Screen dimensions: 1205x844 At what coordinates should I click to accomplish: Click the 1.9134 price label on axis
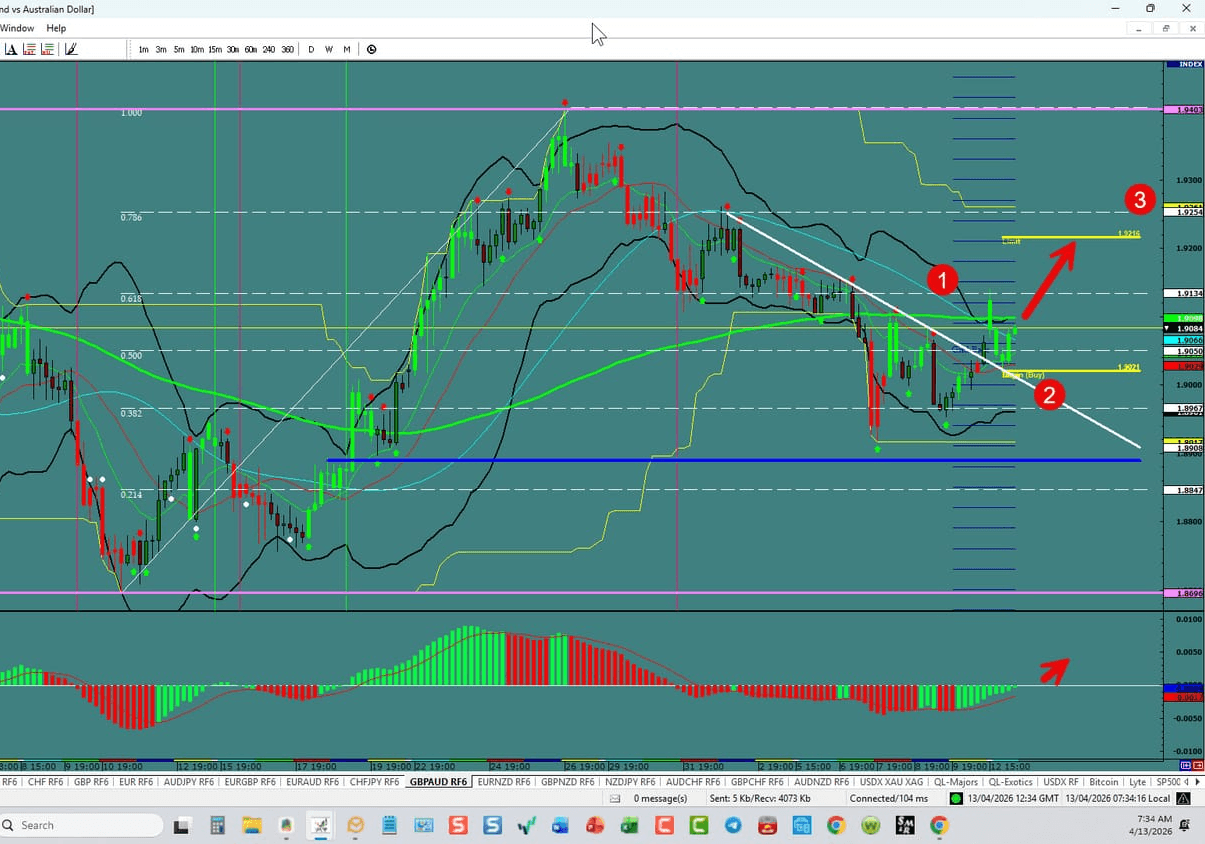pos(1184,293)
